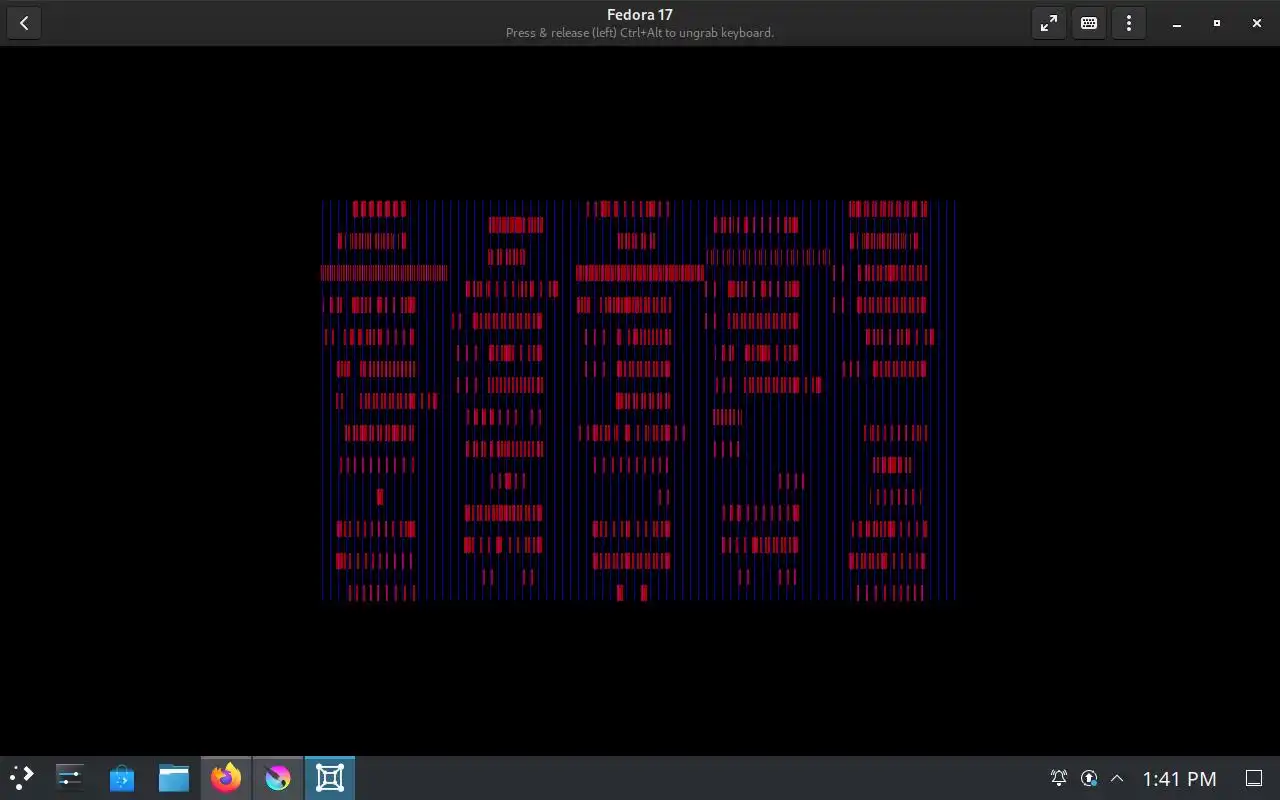Maximize the Fedora 17 Boxes window

[1217, 23]
